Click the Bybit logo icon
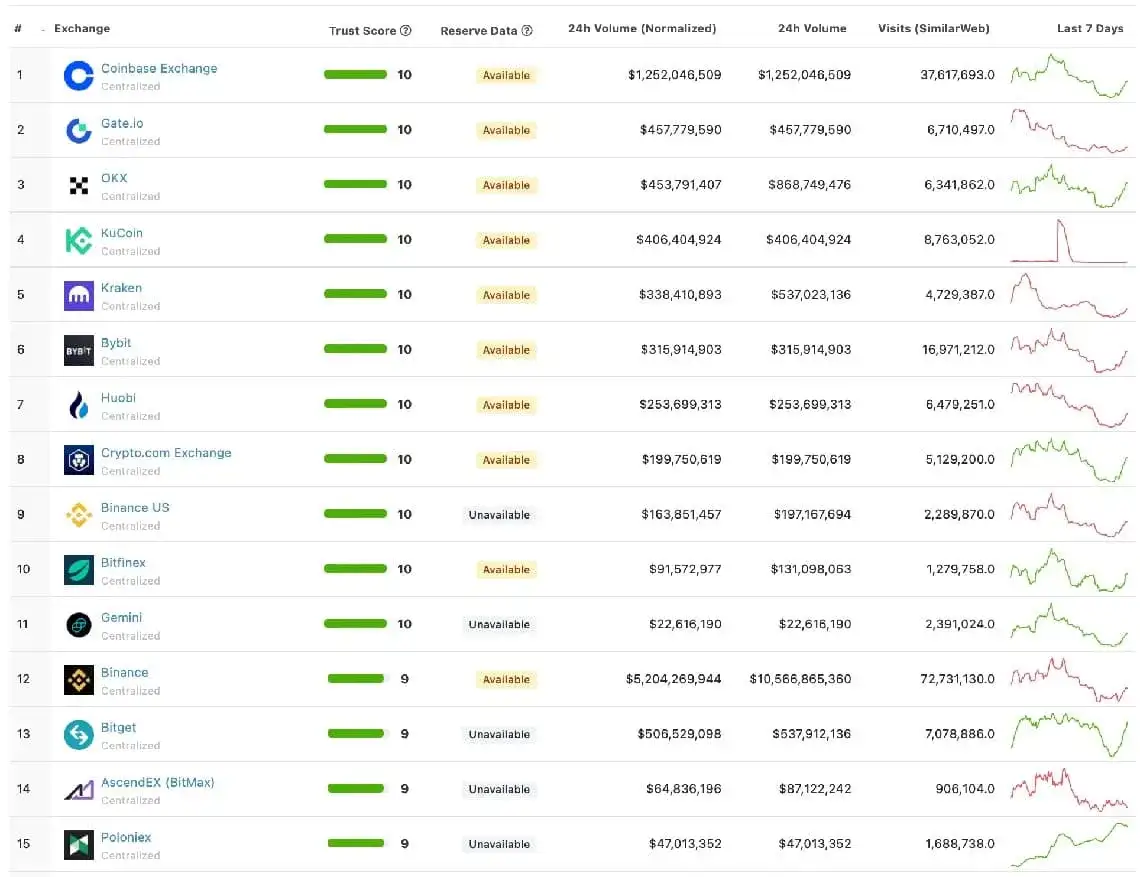This screenshot has width=1140, height=877. [x=79, y=350]
